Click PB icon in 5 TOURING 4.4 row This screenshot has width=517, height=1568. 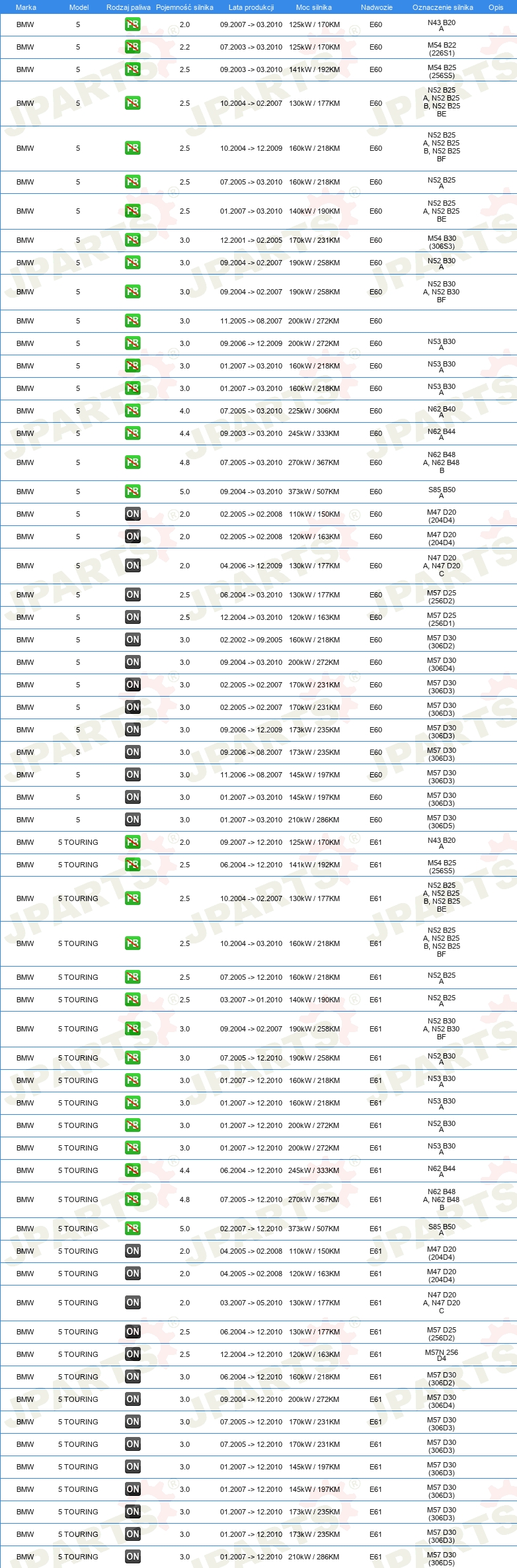coord(133,1170)
